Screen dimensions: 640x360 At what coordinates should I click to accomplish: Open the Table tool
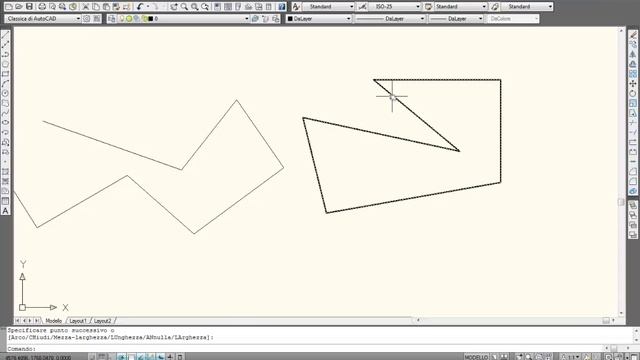5,201
